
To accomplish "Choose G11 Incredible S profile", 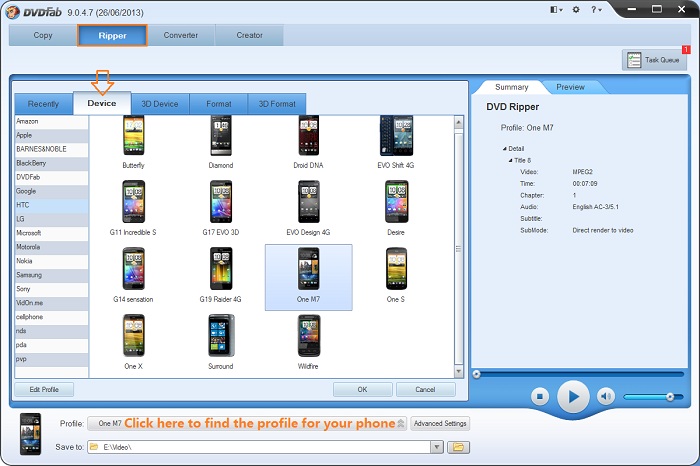I will click(x=133, y=208).
